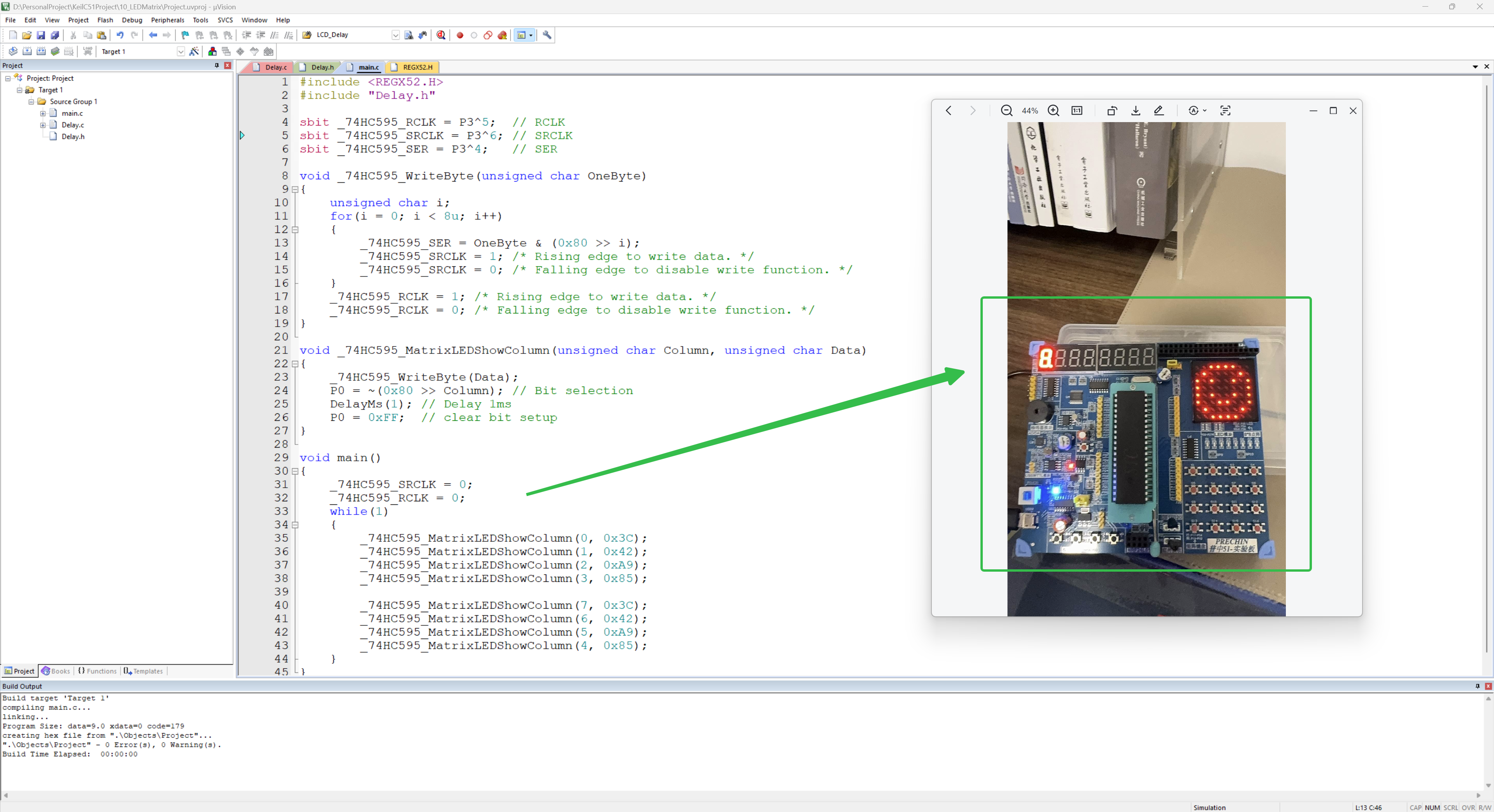
Task: Disable all breakpoints
Action: 488,35
